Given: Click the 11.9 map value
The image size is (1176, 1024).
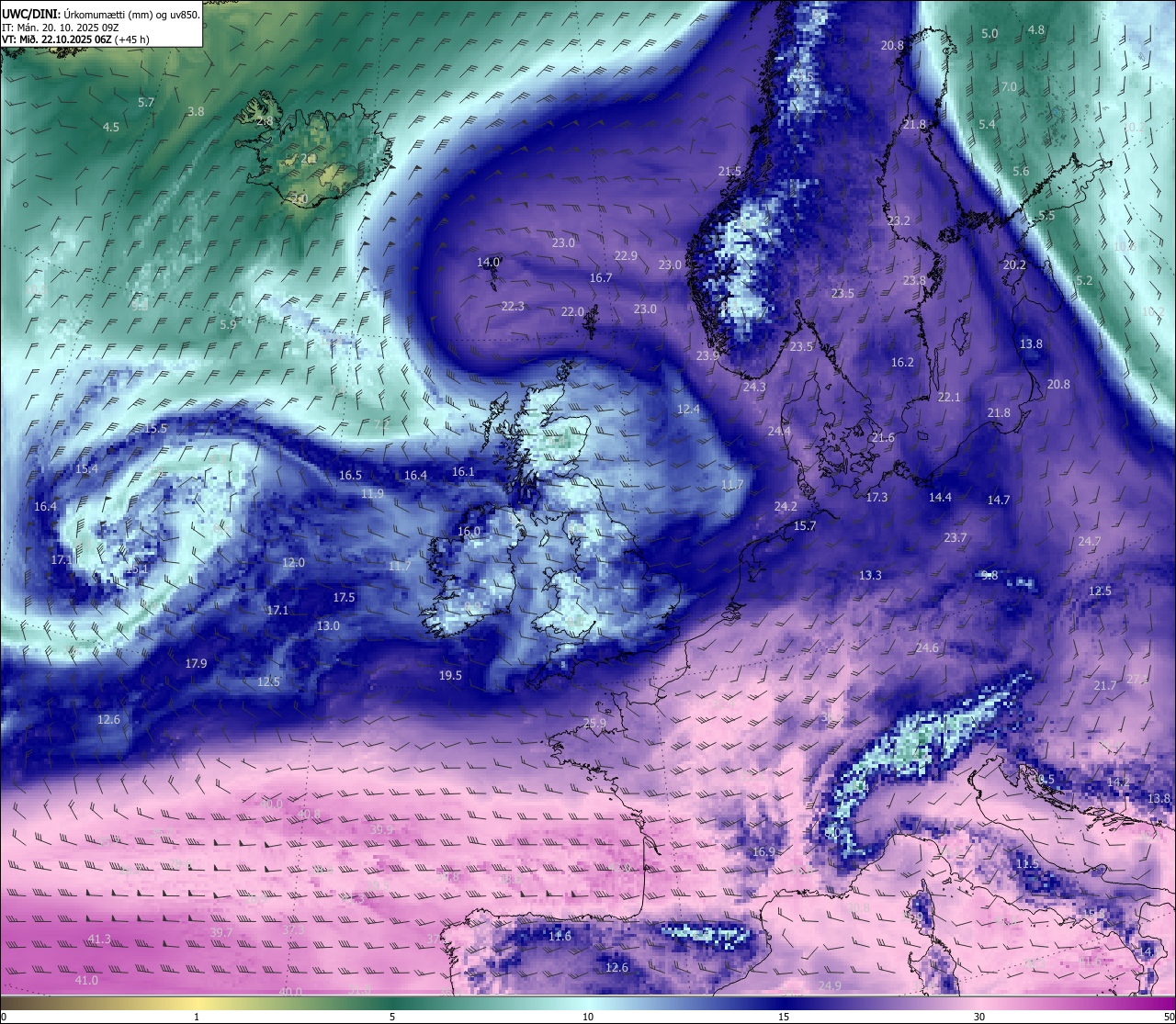Looking at the screenshot, I should [372, 493].
